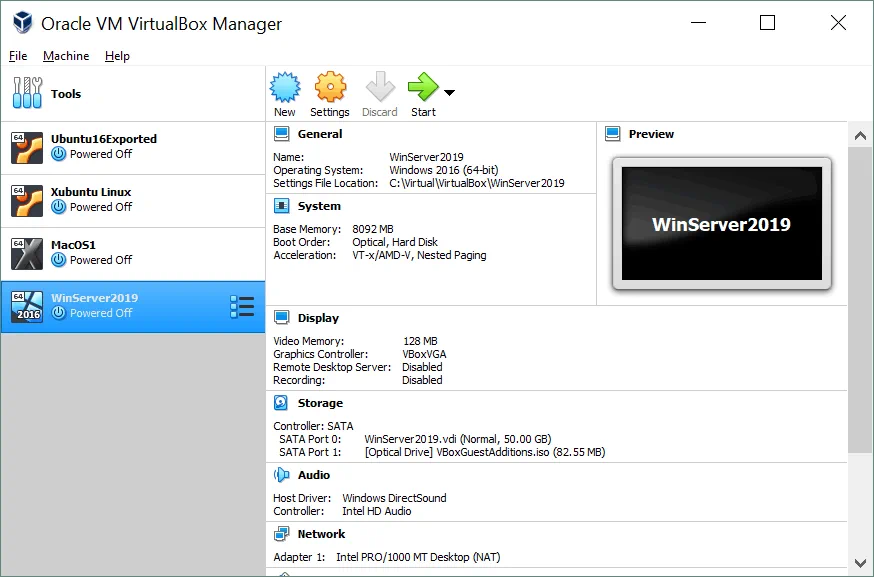
Task: Click the details pane scroll down arrow
Action: [x=860, y=564]
